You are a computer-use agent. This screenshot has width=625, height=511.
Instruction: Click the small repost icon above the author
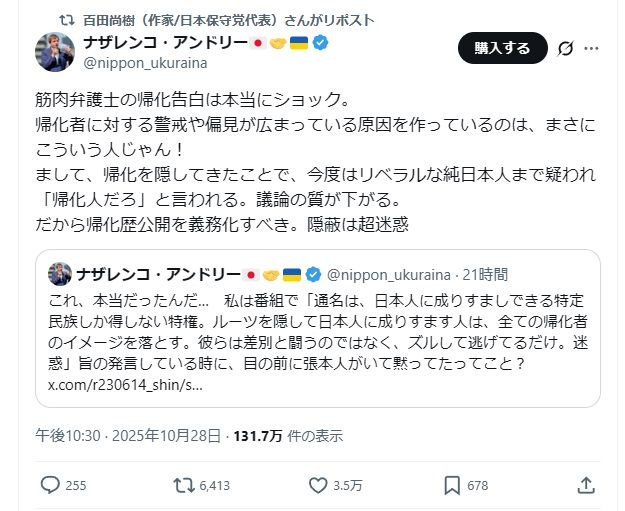[x=67, y=19]
